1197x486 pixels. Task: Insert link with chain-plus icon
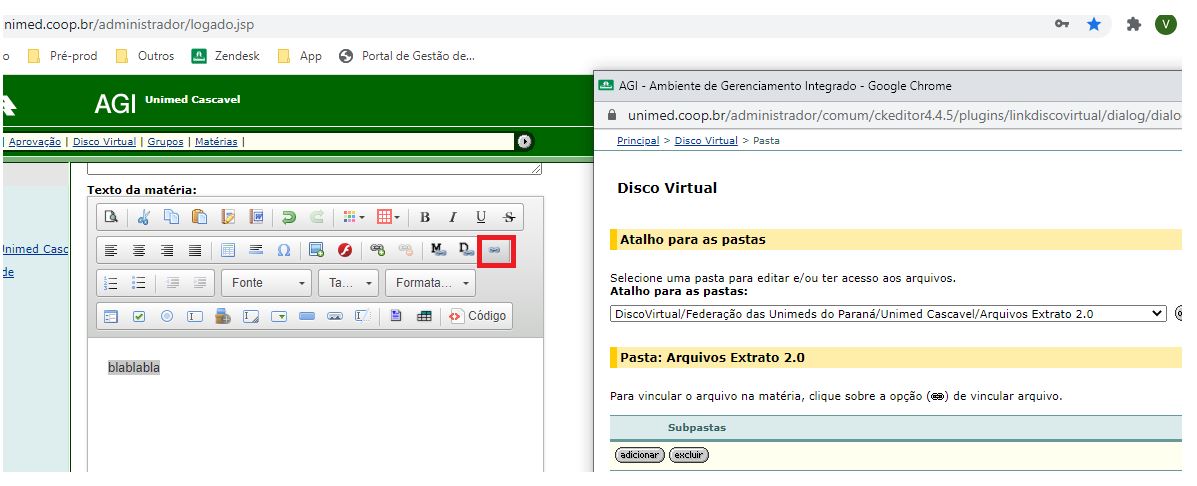[377, 250]
